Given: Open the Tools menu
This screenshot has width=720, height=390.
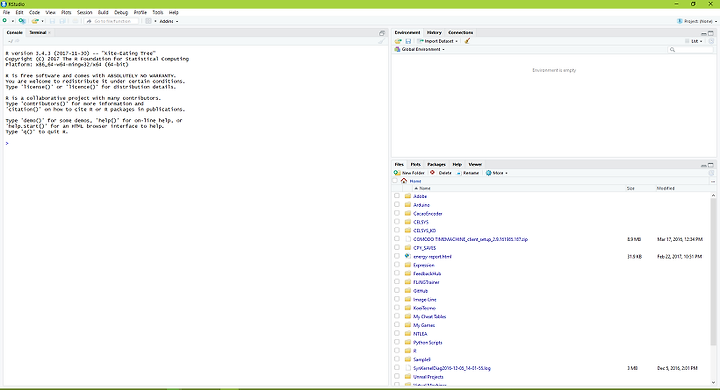Looking at the screenshot, I should coord(158,12).
